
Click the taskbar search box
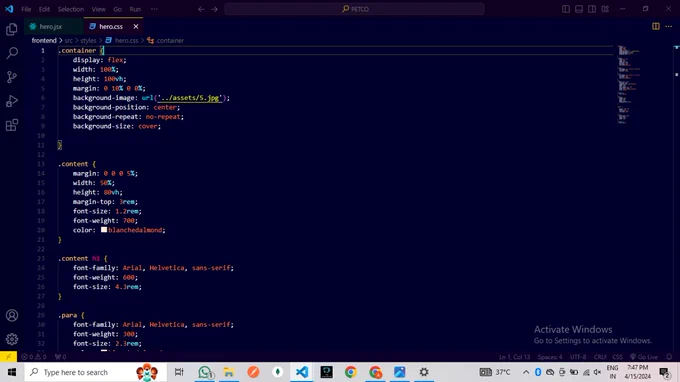95,372
